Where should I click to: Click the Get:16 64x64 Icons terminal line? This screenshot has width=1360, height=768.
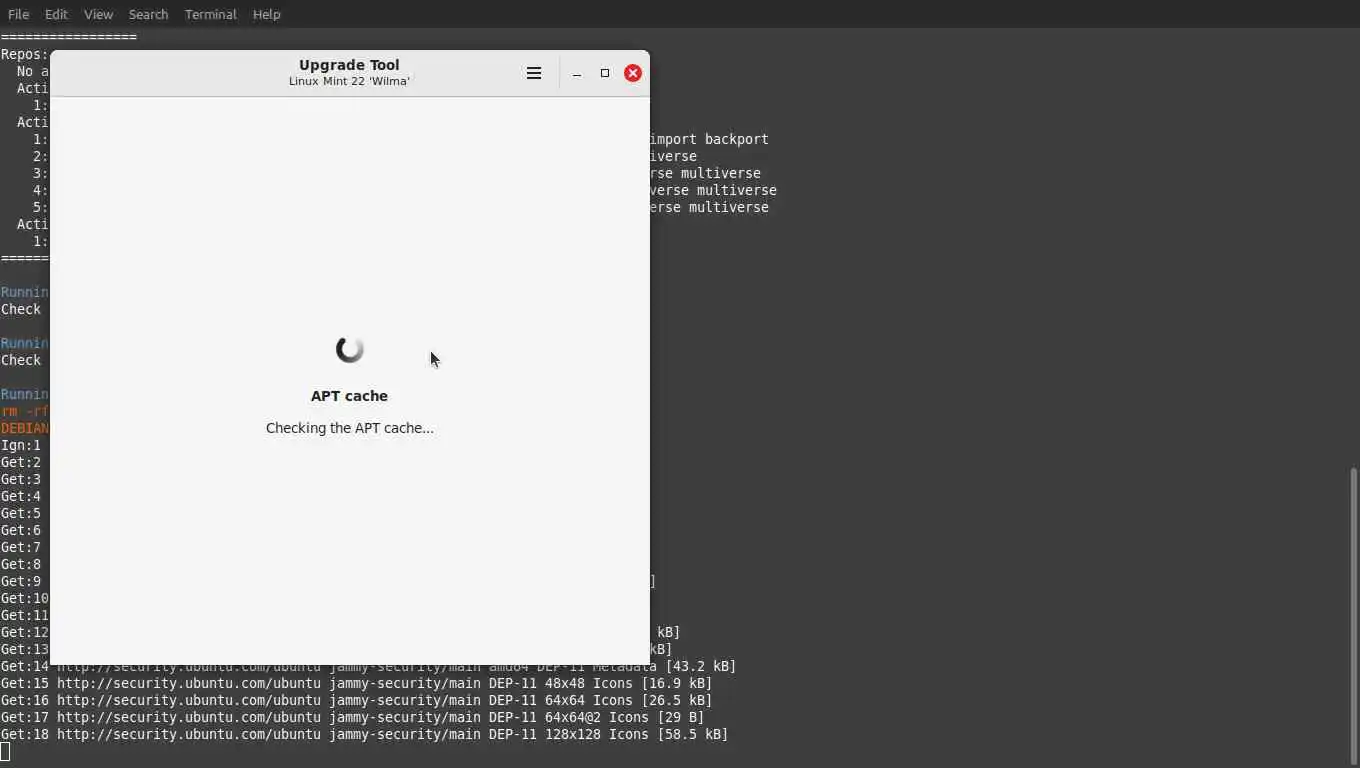(x=356, y=700)
